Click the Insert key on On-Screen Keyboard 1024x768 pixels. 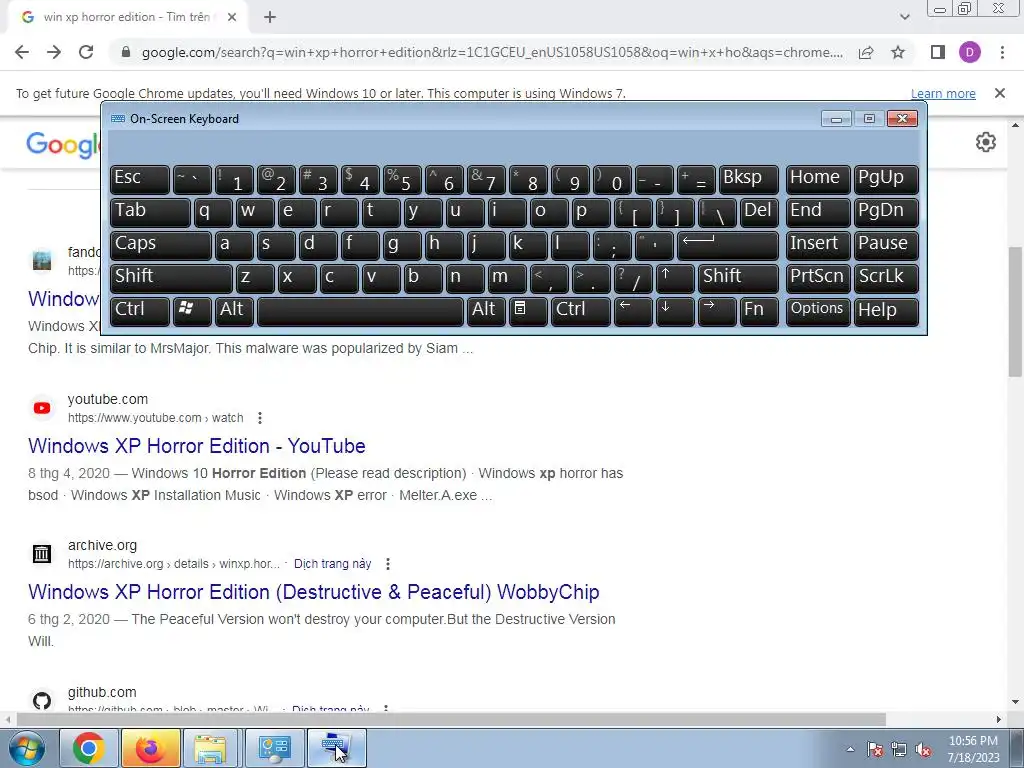pyautogui.click(x=818, y=245)
